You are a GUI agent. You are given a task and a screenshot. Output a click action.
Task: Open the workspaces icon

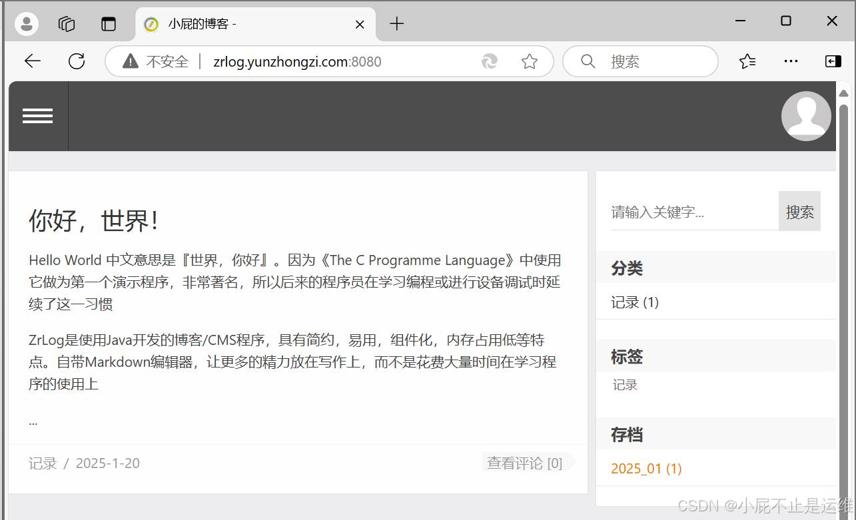coord(67,23)
